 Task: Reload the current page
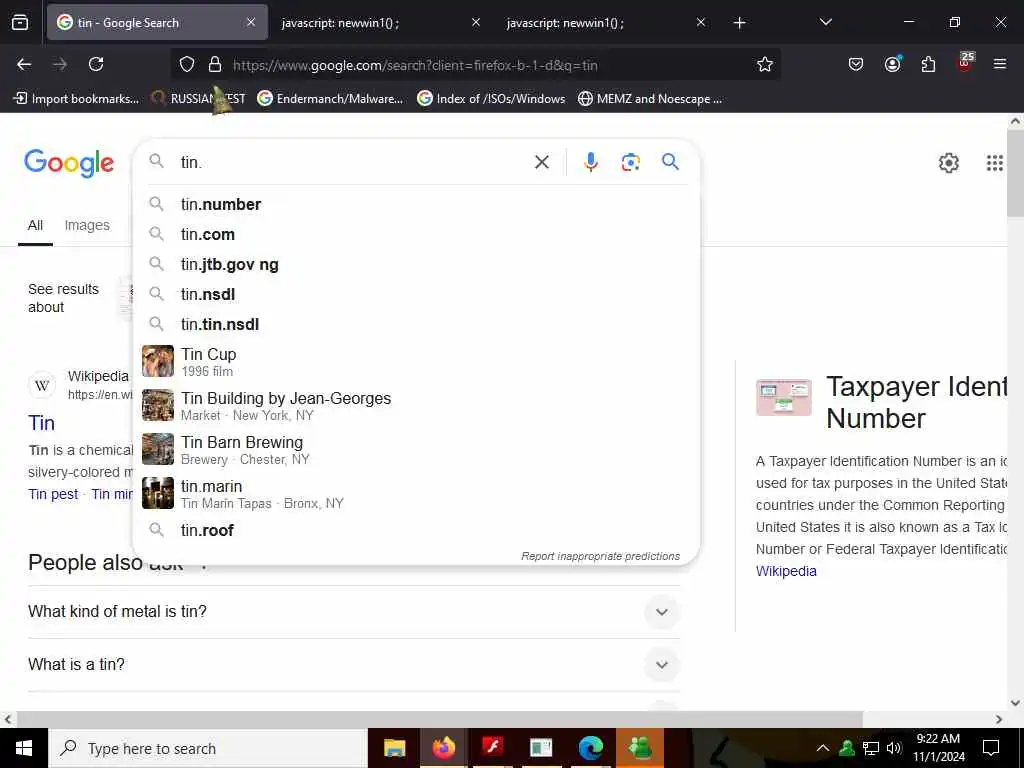[96, 64]
